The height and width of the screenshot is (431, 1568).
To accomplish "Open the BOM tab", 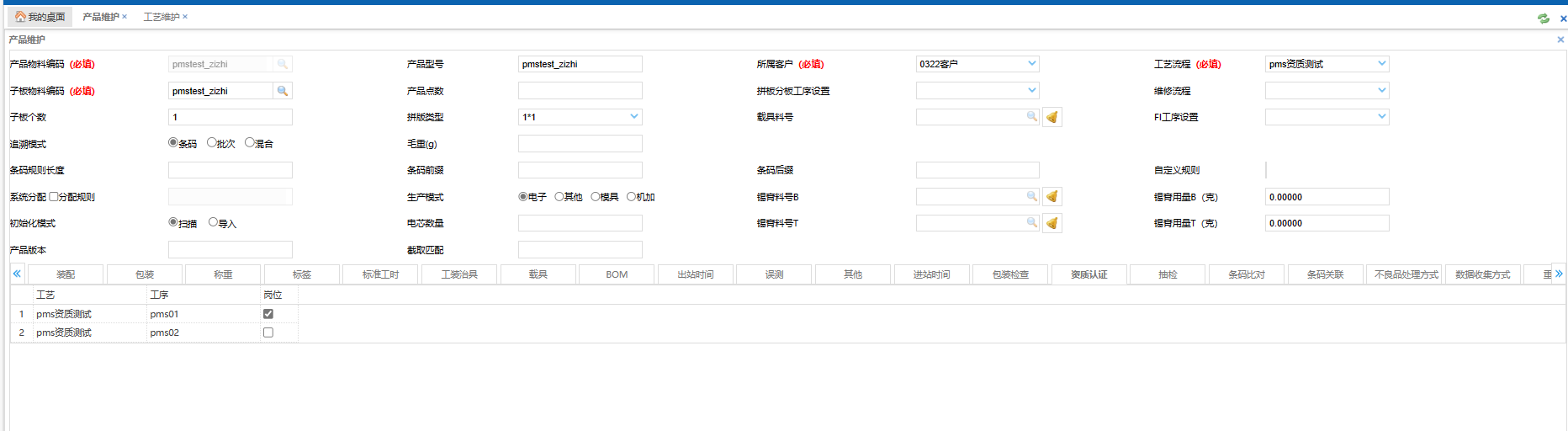I will [617, 274].
